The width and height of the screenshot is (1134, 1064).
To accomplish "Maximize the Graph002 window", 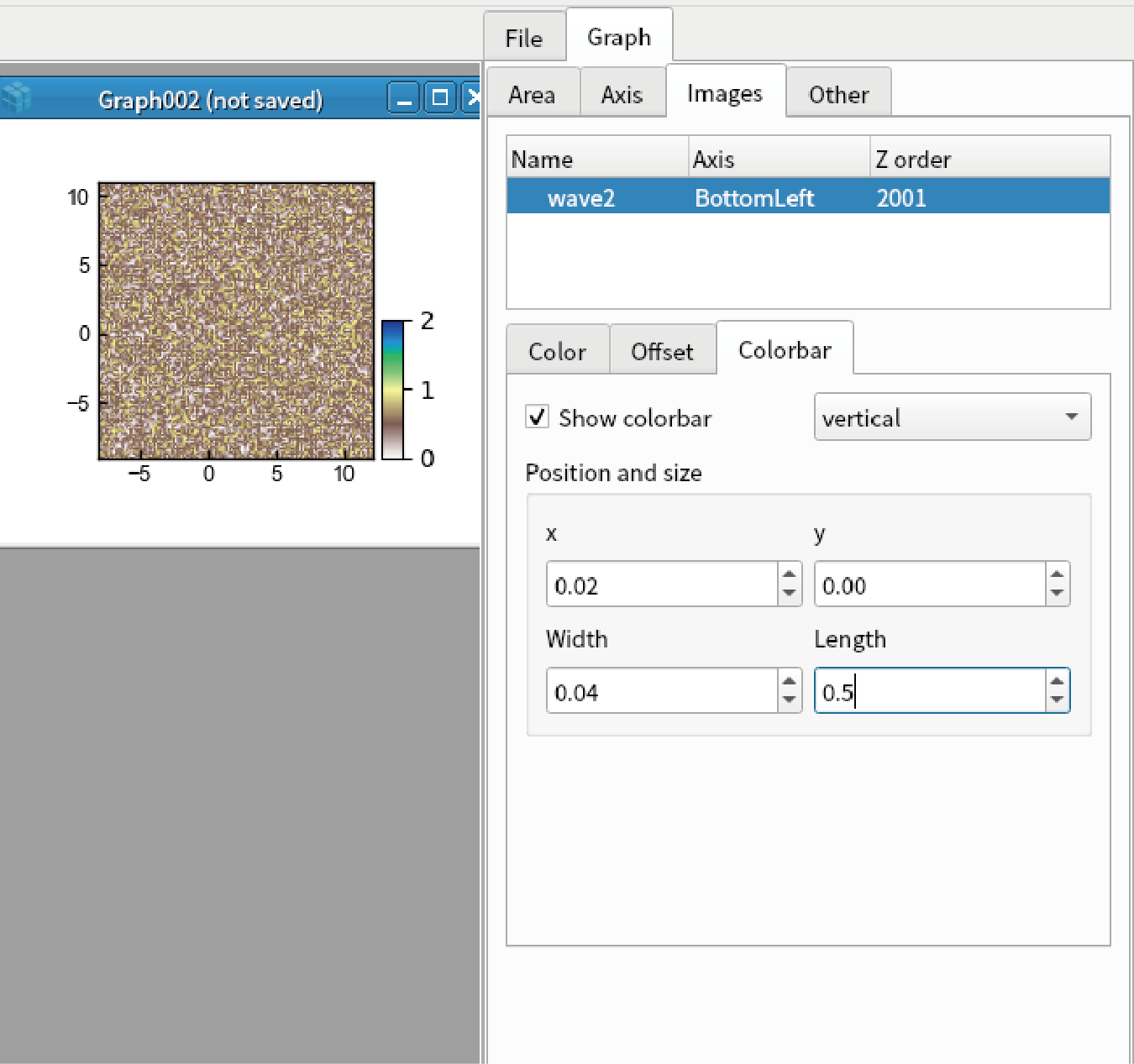I will click(439, 98).
